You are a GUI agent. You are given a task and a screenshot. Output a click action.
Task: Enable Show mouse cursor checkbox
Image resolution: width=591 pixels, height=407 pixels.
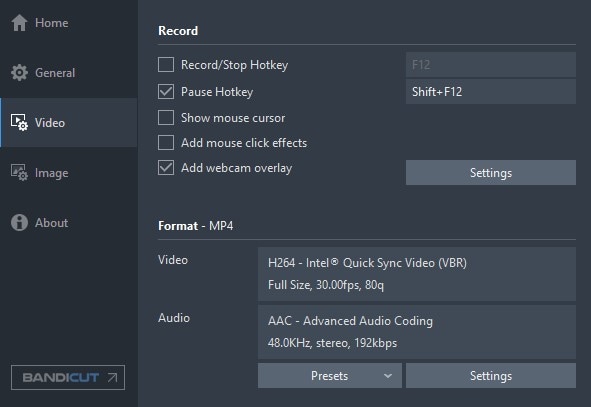[166, 118]
